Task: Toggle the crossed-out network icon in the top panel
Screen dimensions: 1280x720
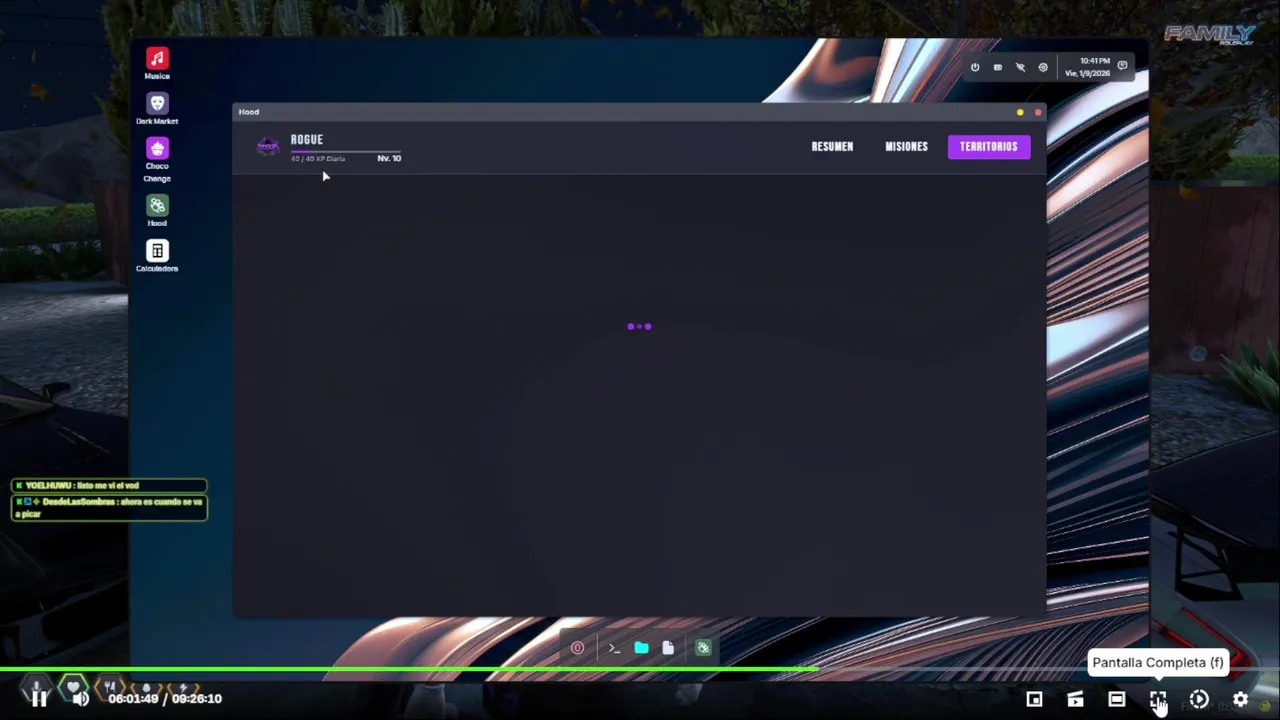Action: [1020, 67]
